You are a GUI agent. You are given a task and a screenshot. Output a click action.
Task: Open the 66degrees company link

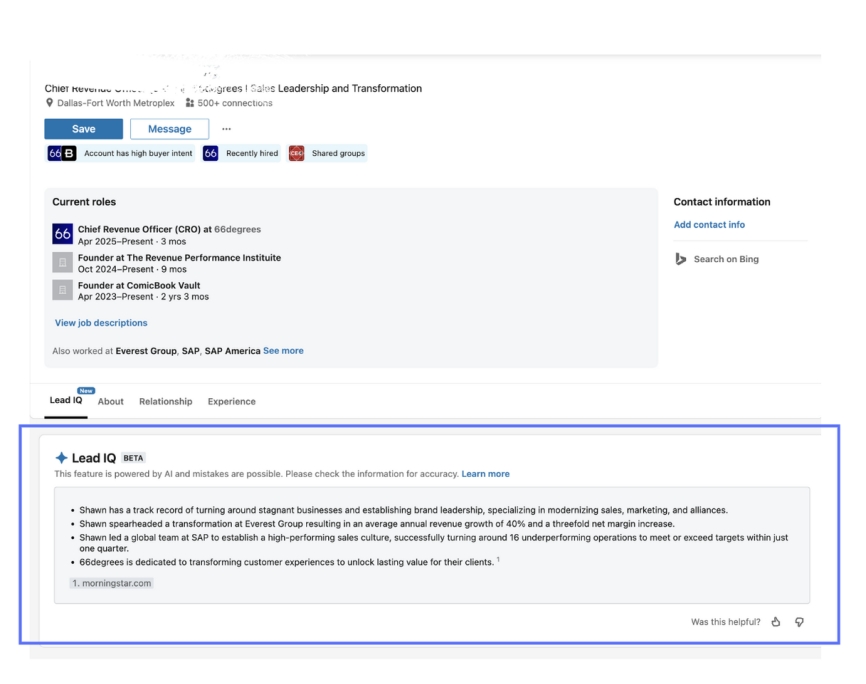[237, 229]
